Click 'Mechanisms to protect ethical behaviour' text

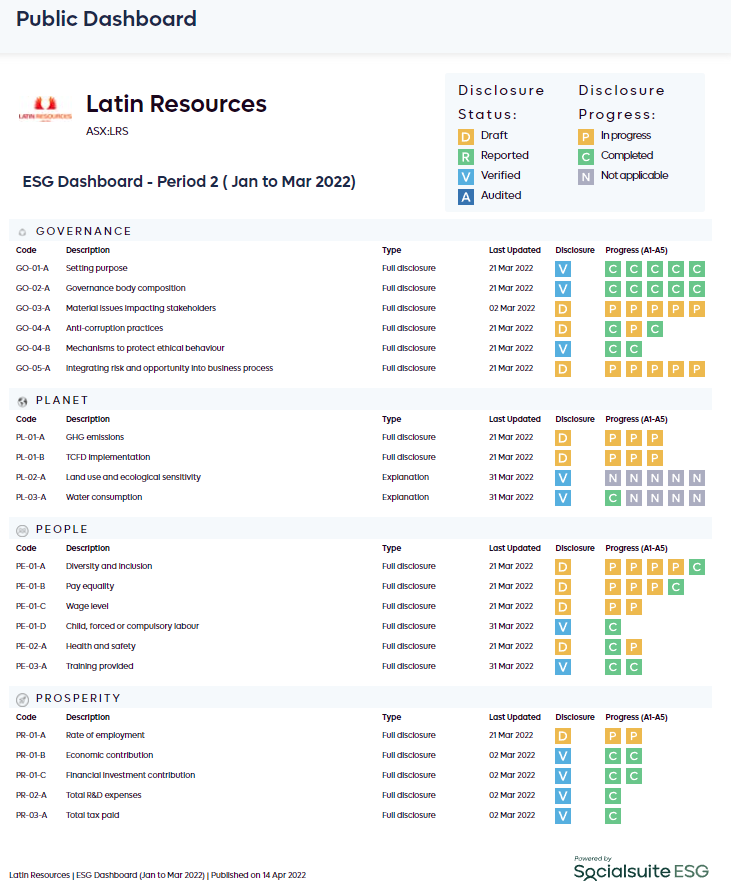(x=145, y=348)
